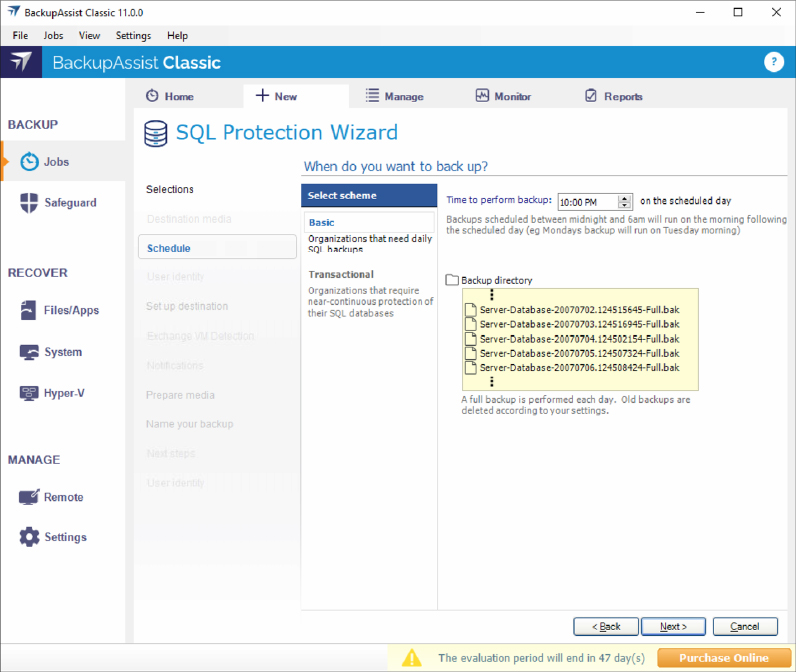Click the help question mark icon
This screenshot has width=796, height=672.
(x=773, y=62)
